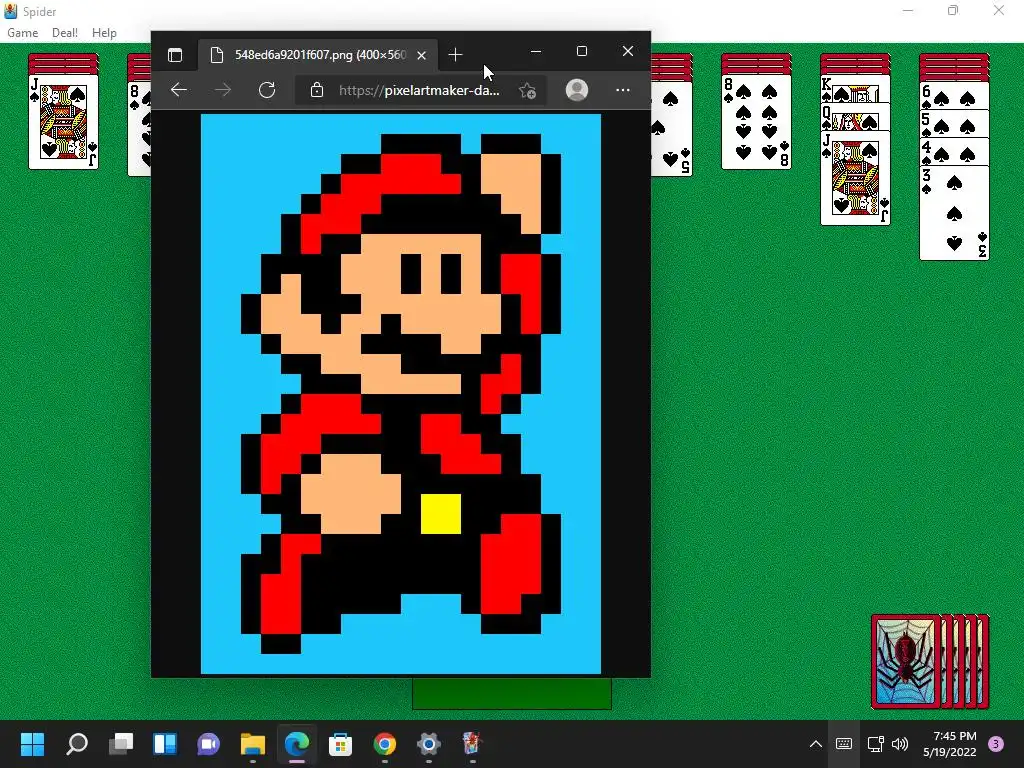Screen dimensions: 1024x768
Task: Switch to Microsoft Edge on taskbar
Action: (296, 743)
